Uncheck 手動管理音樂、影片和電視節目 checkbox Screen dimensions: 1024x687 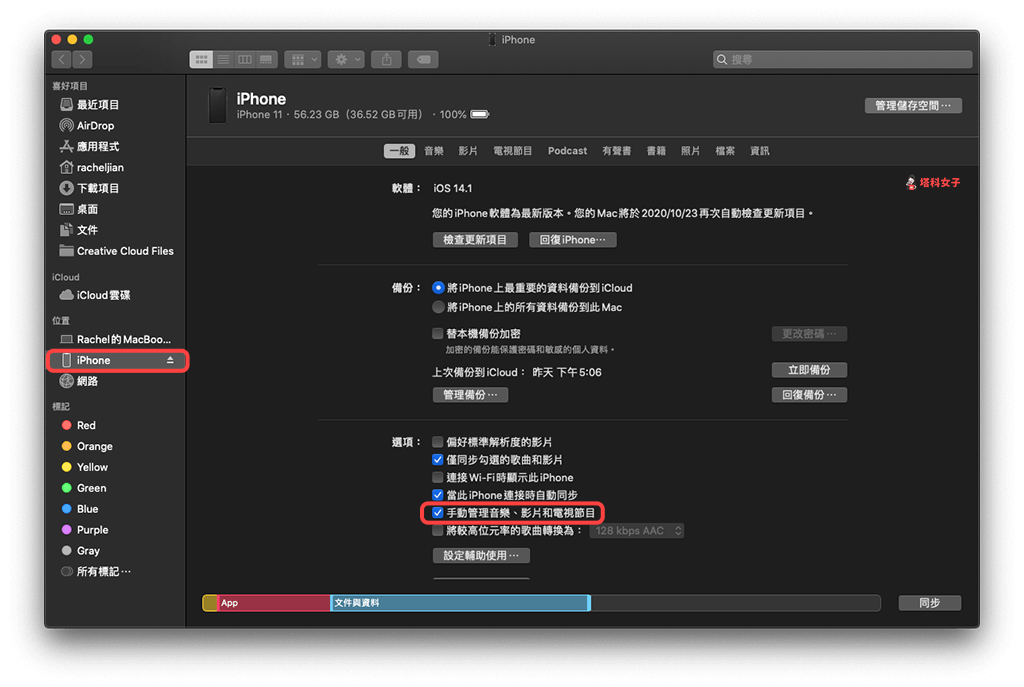tap(437, 513)
